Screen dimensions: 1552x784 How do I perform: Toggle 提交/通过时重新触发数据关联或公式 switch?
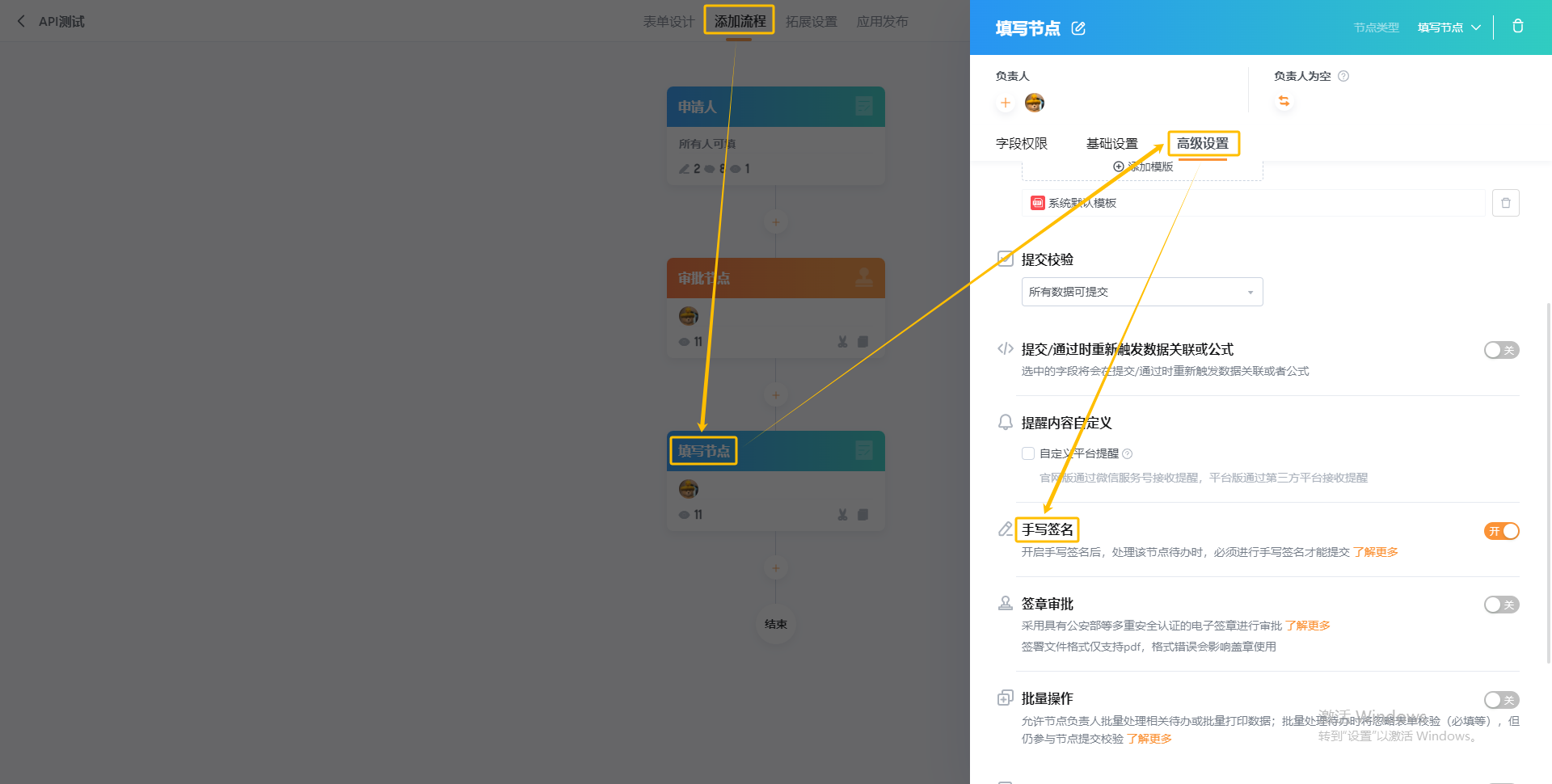point(1501,350)
